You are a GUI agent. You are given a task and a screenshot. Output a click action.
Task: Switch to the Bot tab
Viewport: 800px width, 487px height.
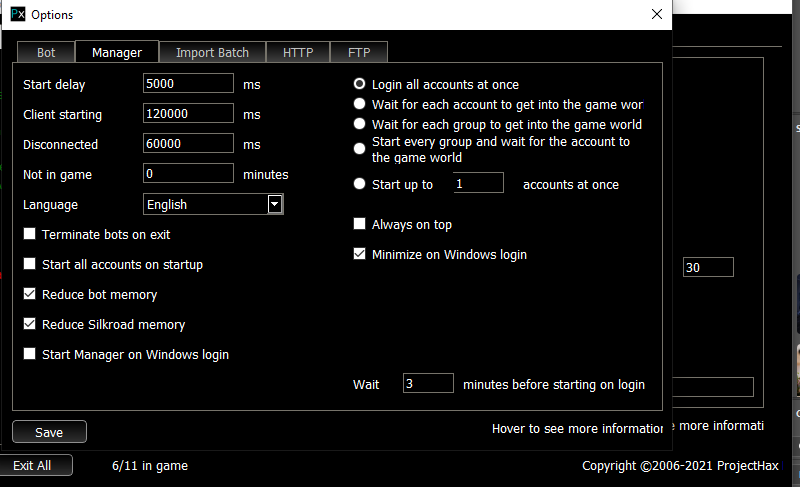[46, 52]
